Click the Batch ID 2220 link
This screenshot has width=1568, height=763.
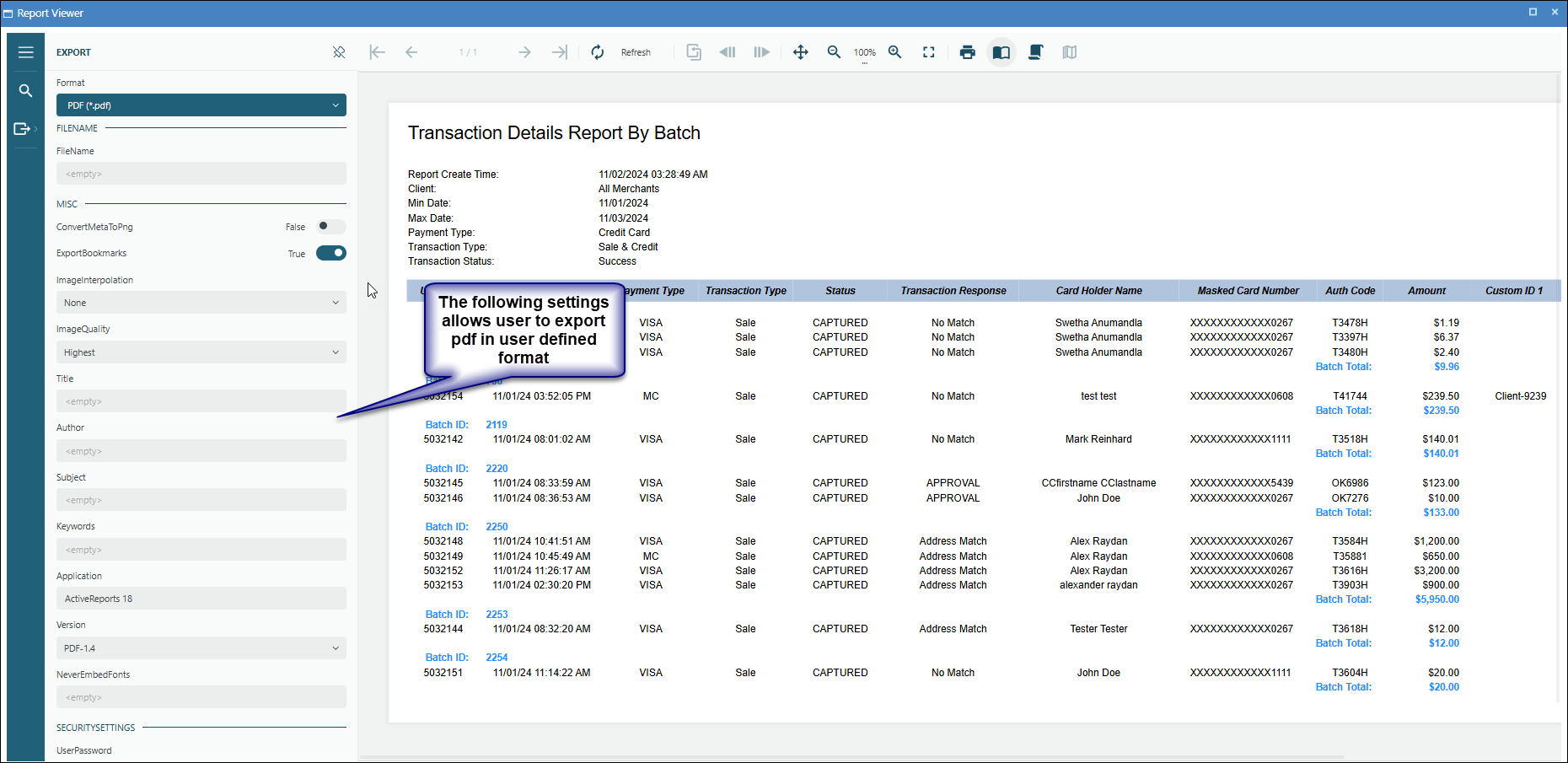[x=497, y=469]
